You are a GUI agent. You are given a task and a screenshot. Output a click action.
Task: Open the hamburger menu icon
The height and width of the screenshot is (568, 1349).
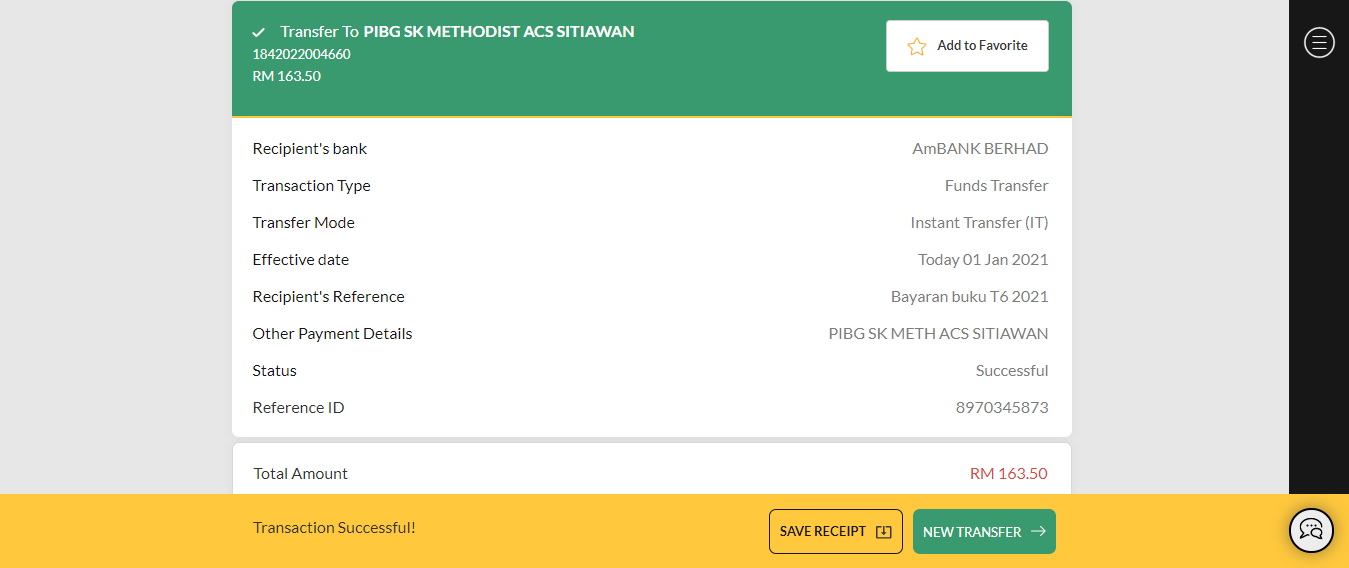point(1319,42)
